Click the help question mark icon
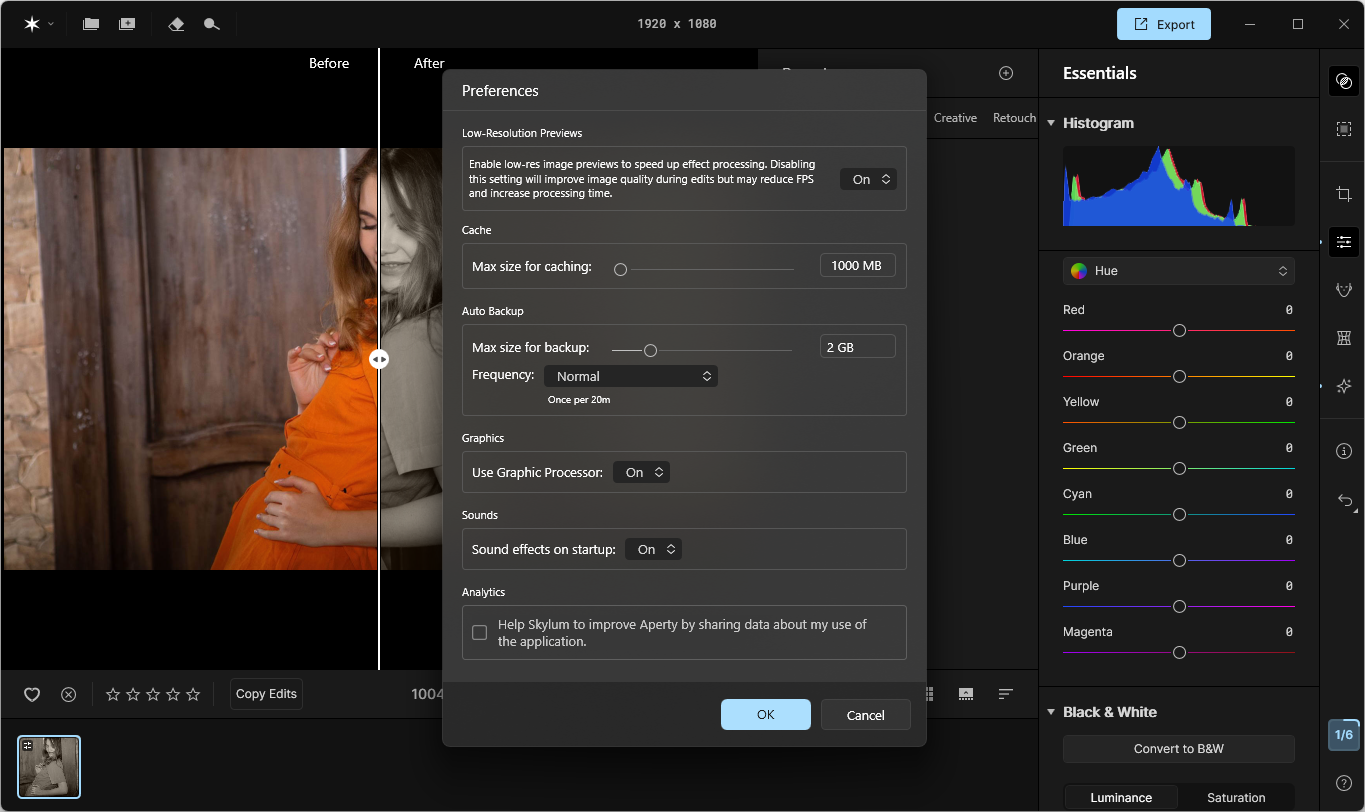The width and height of the screenshot is (1365, 812). coord(1344,782)
